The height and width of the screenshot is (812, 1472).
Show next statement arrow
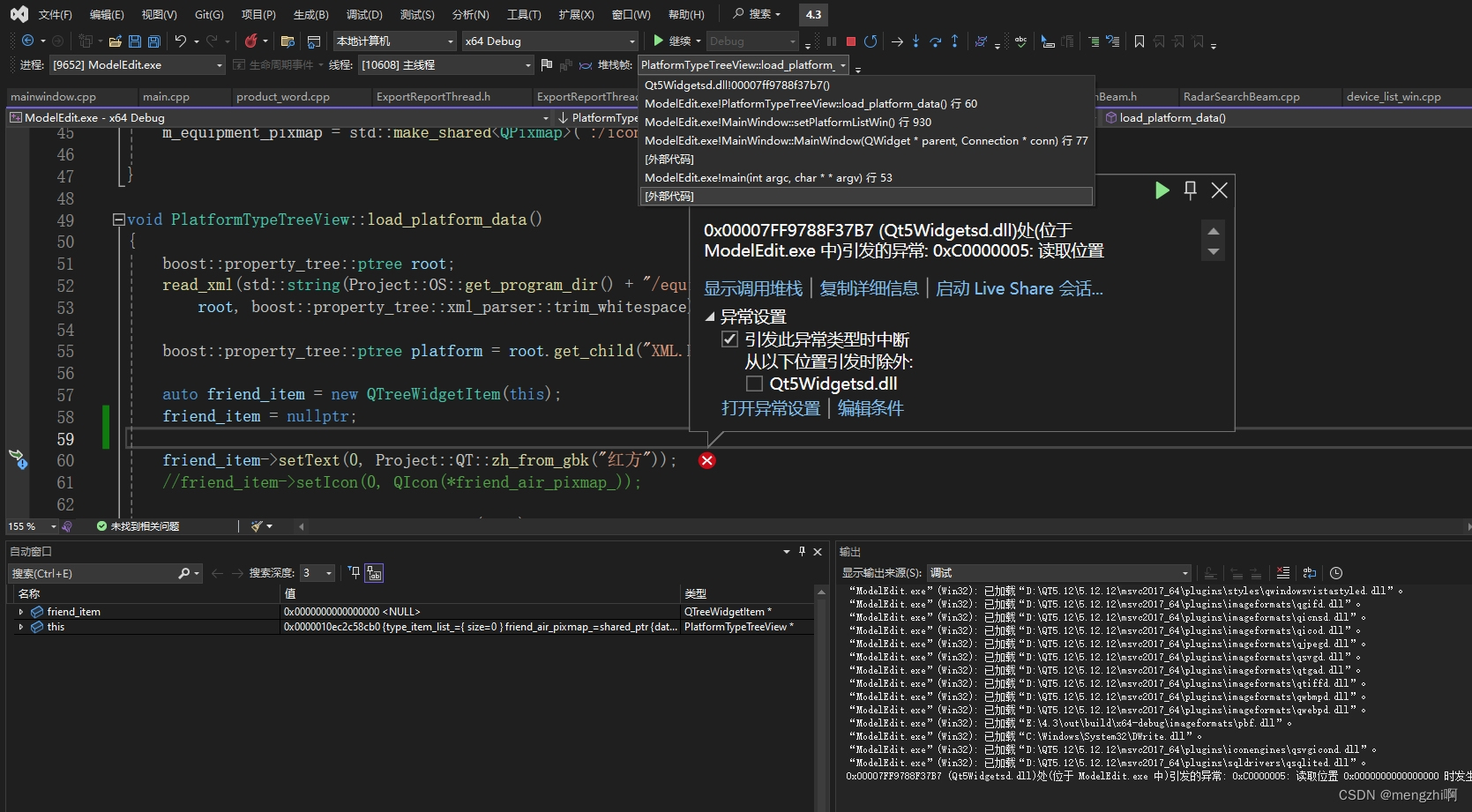[x=897, y=41]
